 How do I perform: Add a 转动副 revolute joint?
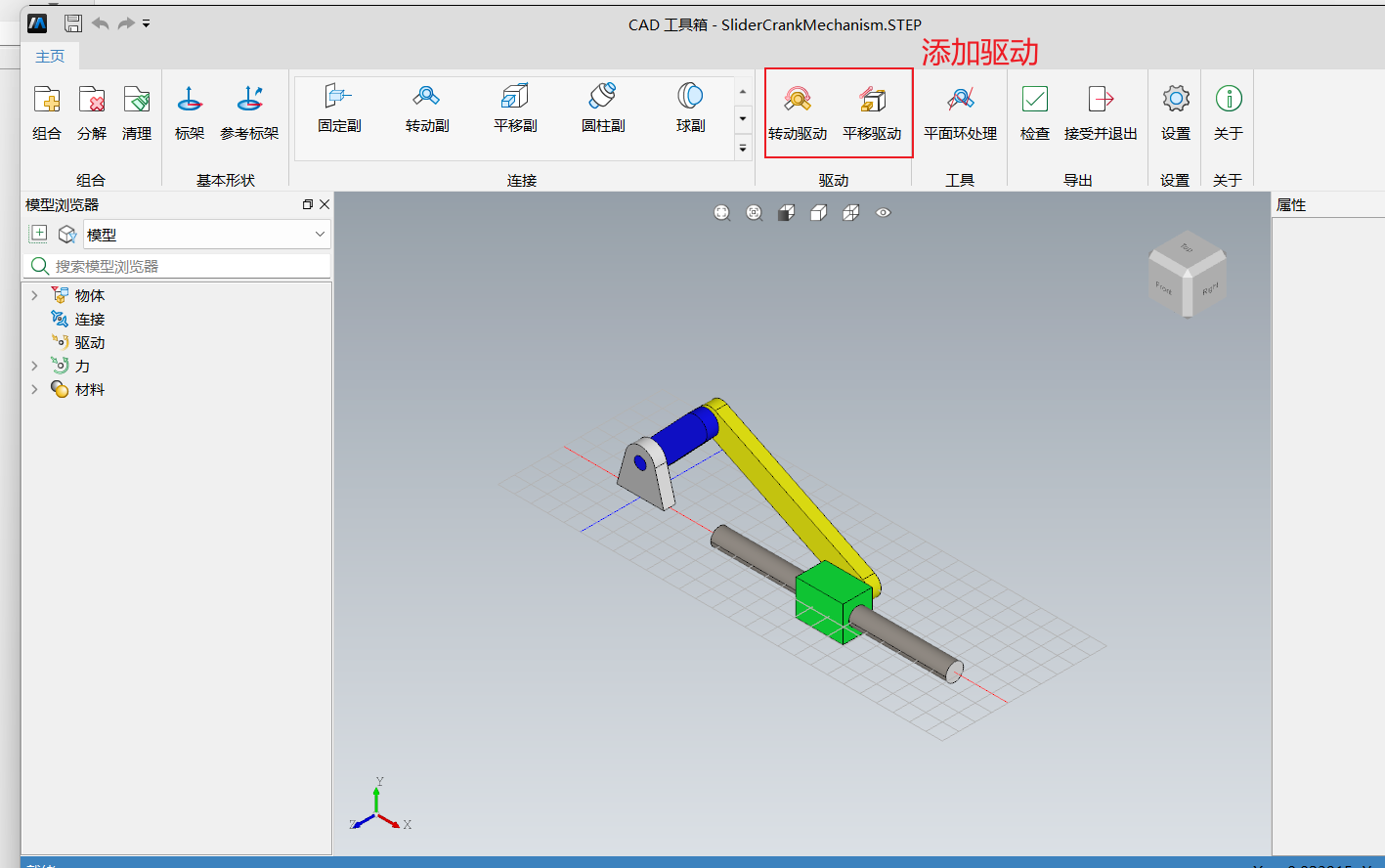427,108
